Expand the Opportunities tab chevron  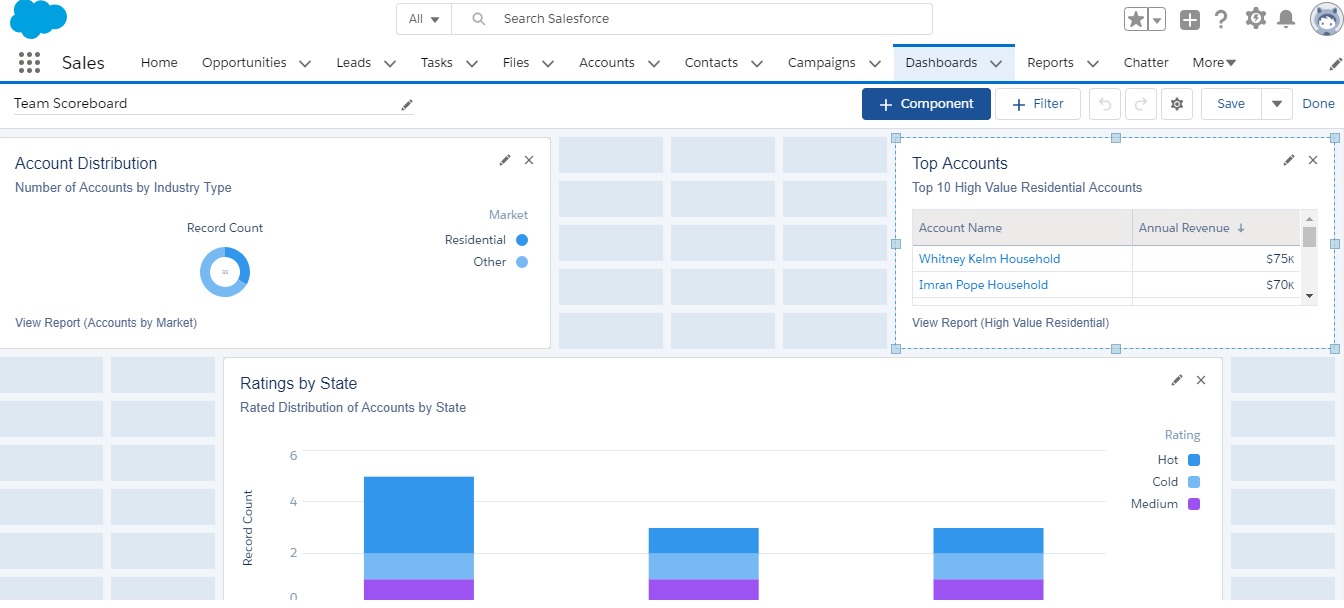click(x=305, y=63)
